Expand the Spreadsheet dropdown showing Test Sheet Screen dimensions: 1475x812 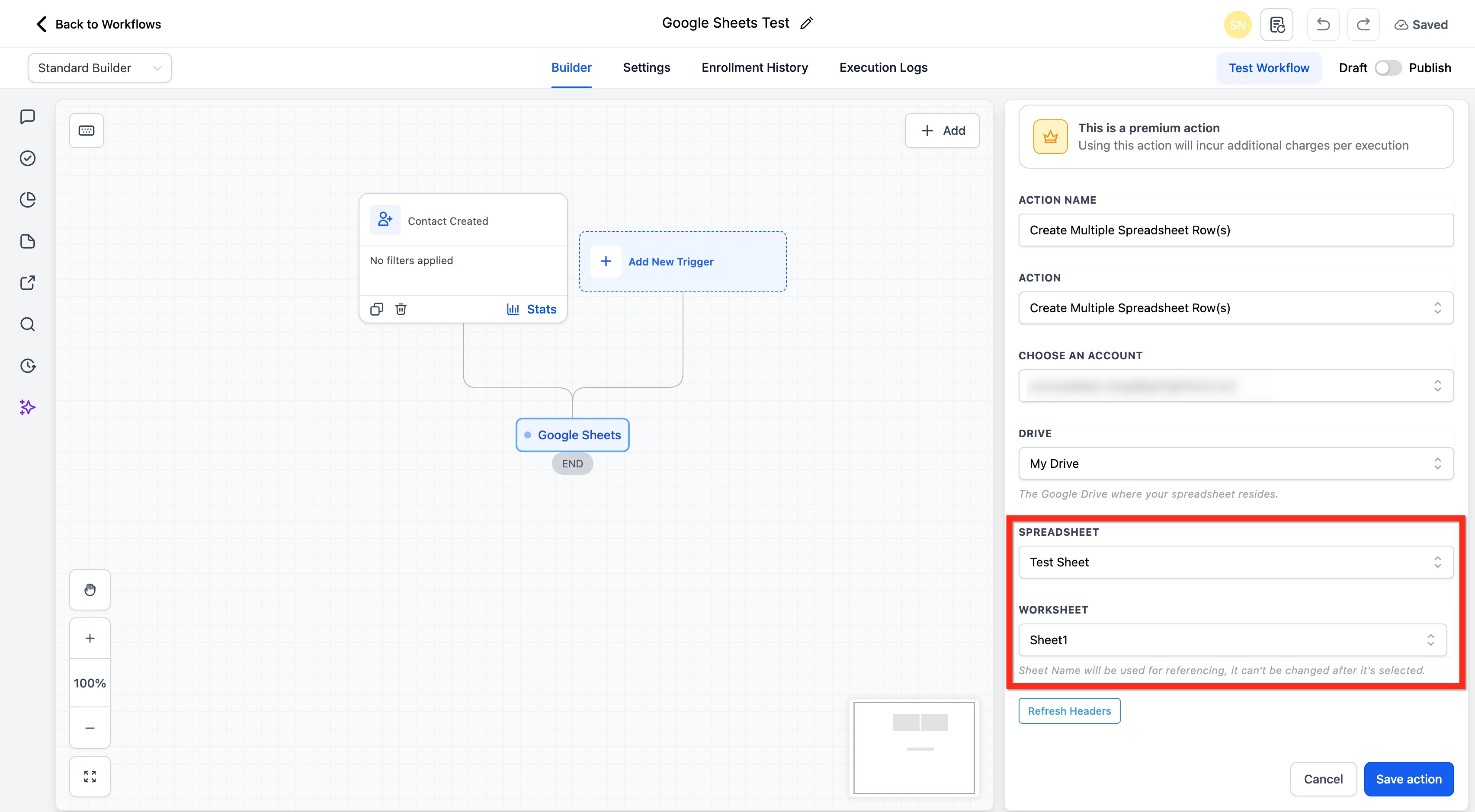pos(1236,562)
